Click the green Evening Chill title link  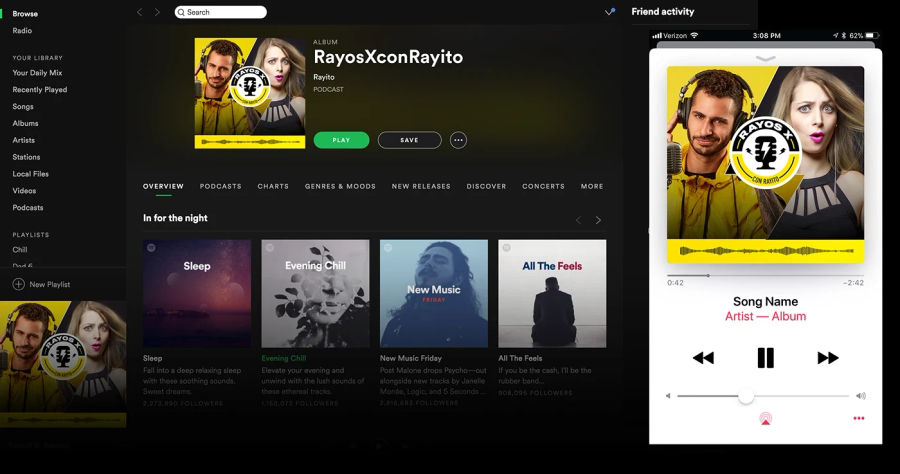click(284, 358)
